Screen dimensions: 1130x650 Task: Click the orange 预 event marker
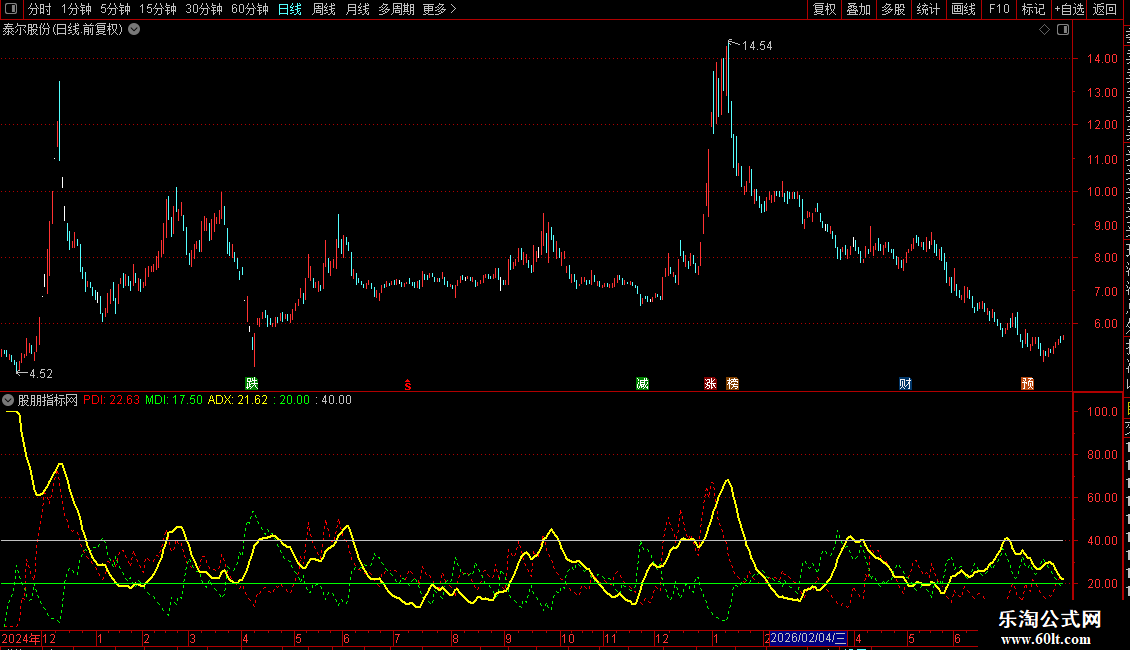[x=1028, y=383]
